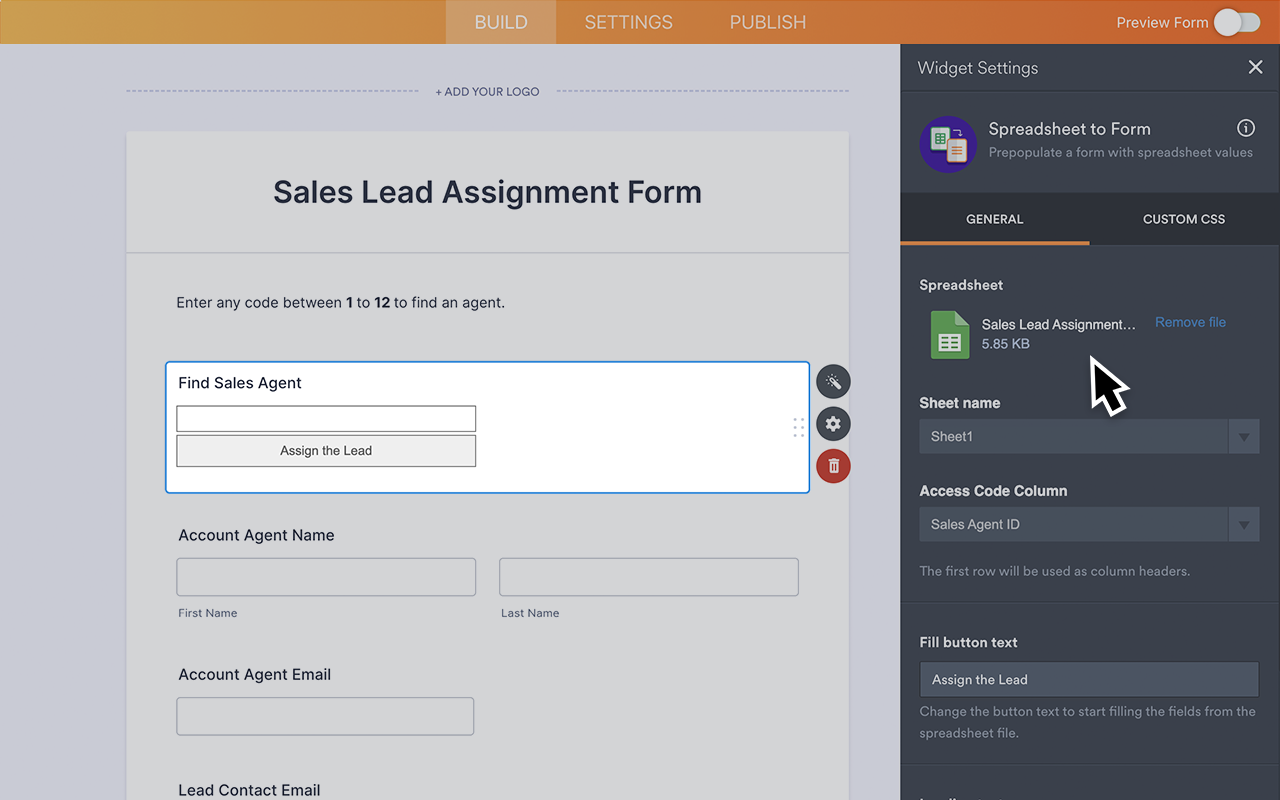The height and width of the screenshot is (800, 1280).
Task: Edit the Fill button text field
Action: [x=1088, y=679]
